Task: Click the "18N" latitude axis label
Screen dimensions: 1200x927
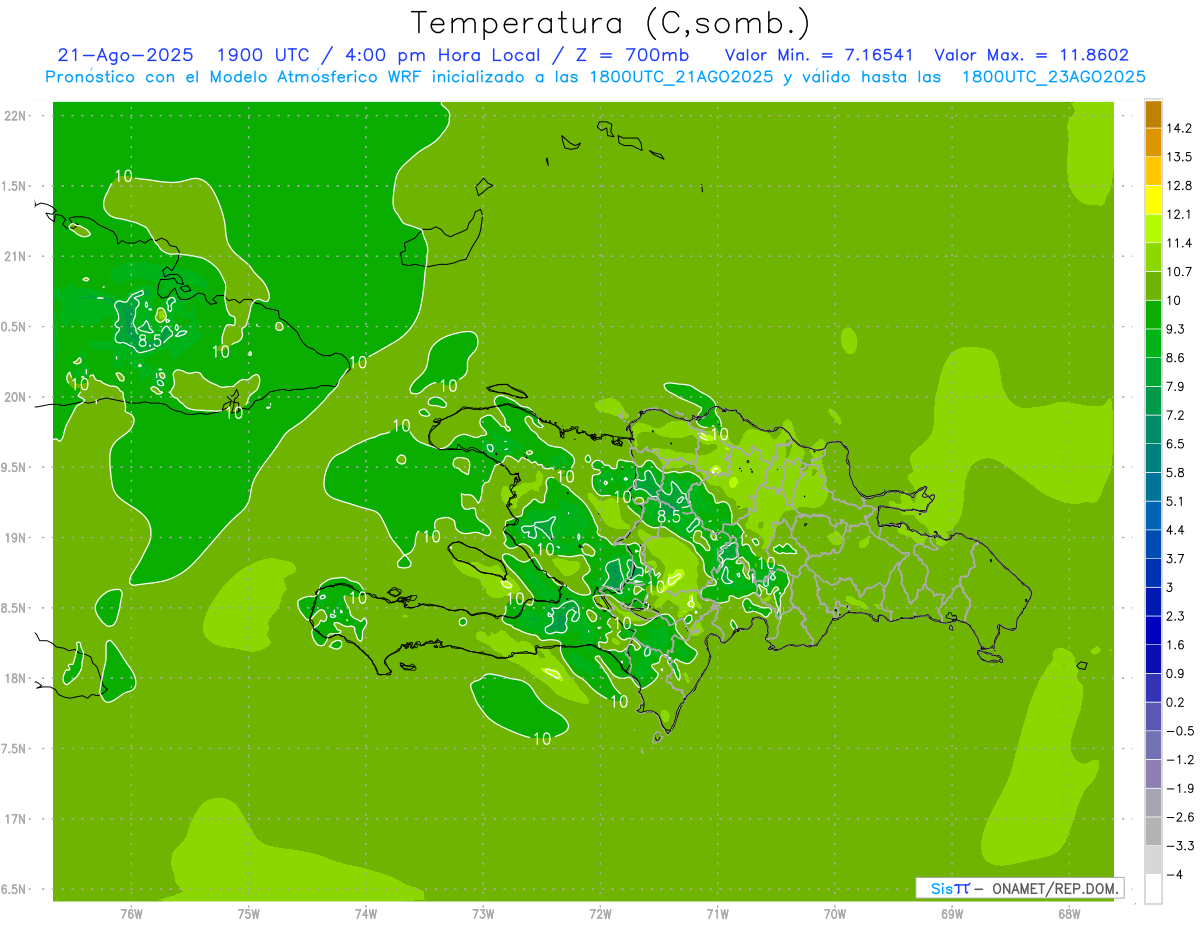Action: tap(17, 678)
